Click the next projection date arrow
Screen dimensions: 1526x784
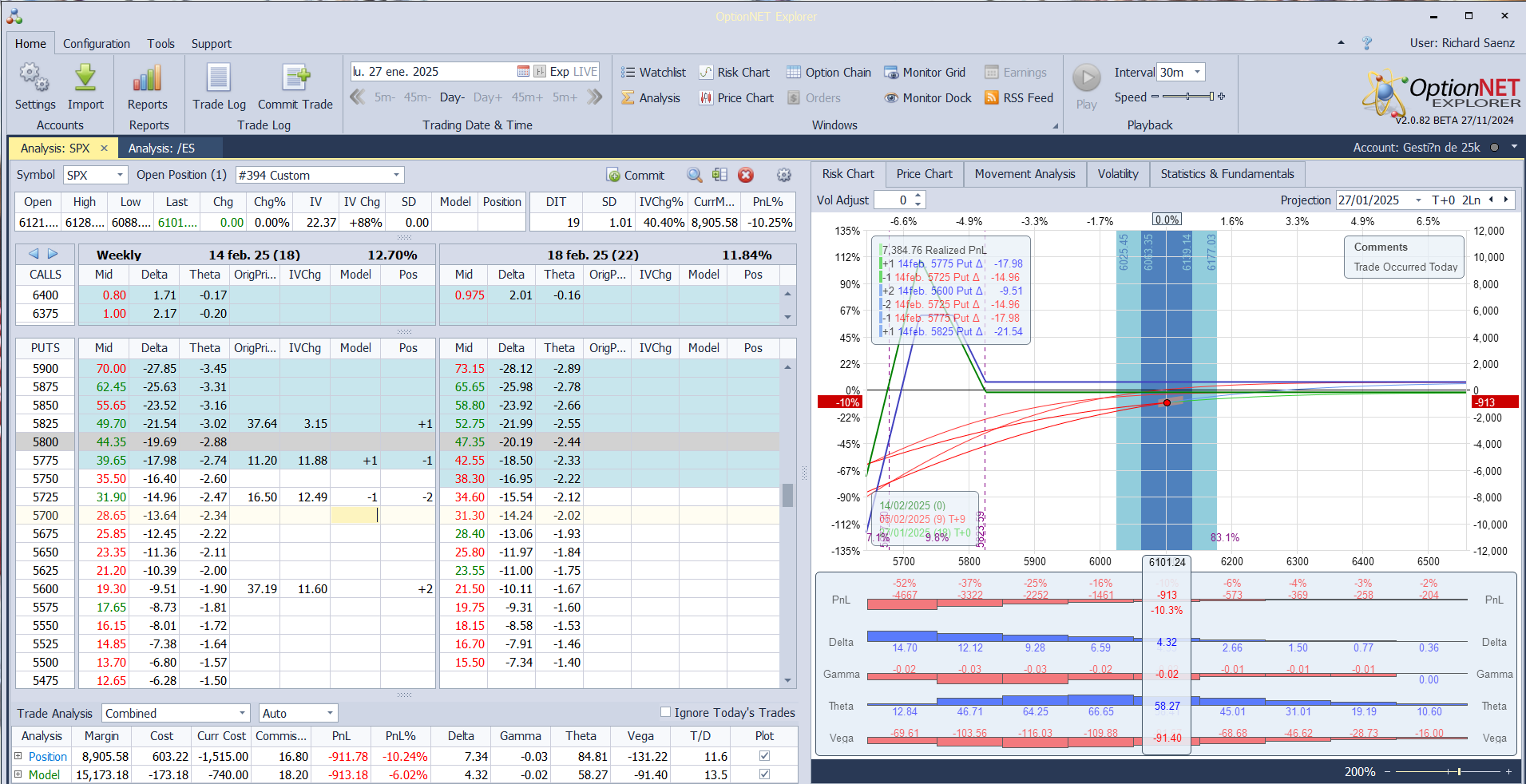(1506, 200)
